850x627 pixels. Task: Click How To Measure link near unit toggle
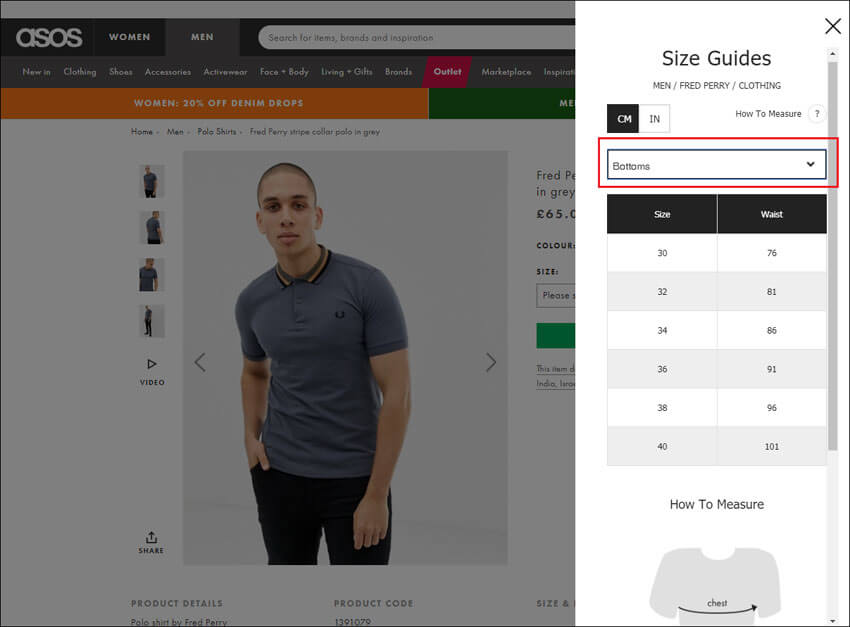768,114
